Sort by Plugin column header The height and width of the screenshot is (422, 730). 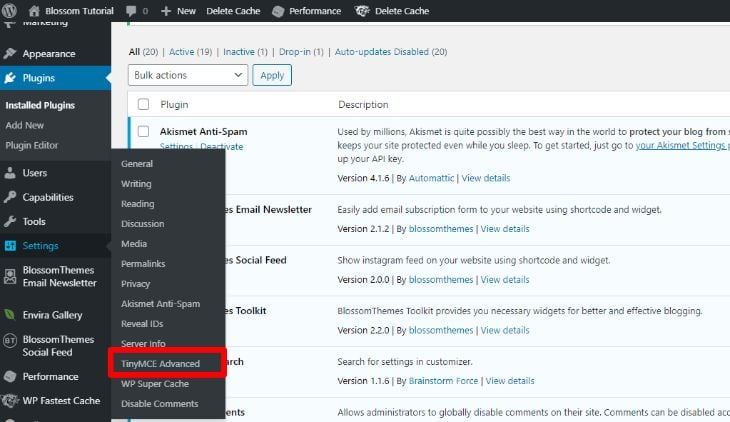[174, 104]
